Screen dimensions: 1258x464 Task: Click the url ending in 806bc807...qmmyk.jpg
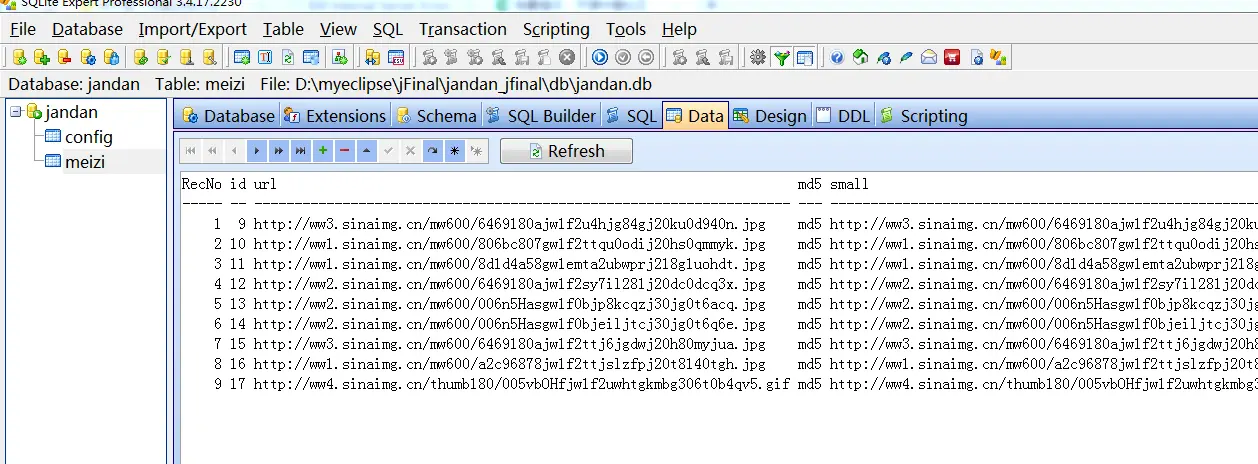click(509, 244)
